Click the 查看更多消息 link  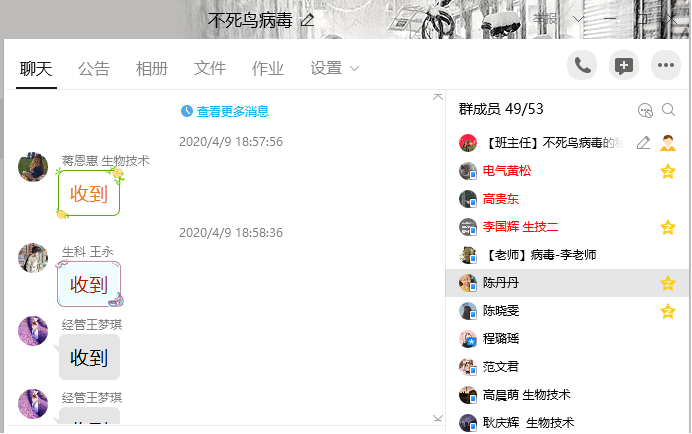[x=225, y=112]
